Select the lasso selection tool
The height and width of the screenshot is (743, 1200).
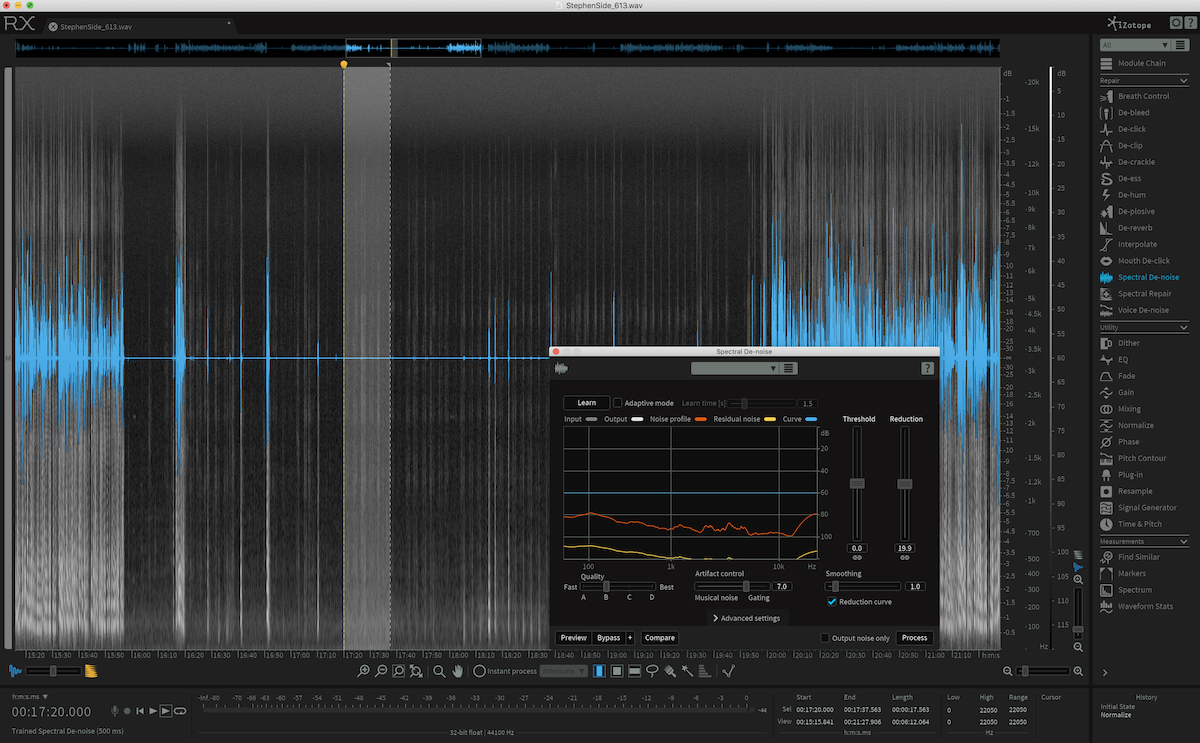pos(651,671)
